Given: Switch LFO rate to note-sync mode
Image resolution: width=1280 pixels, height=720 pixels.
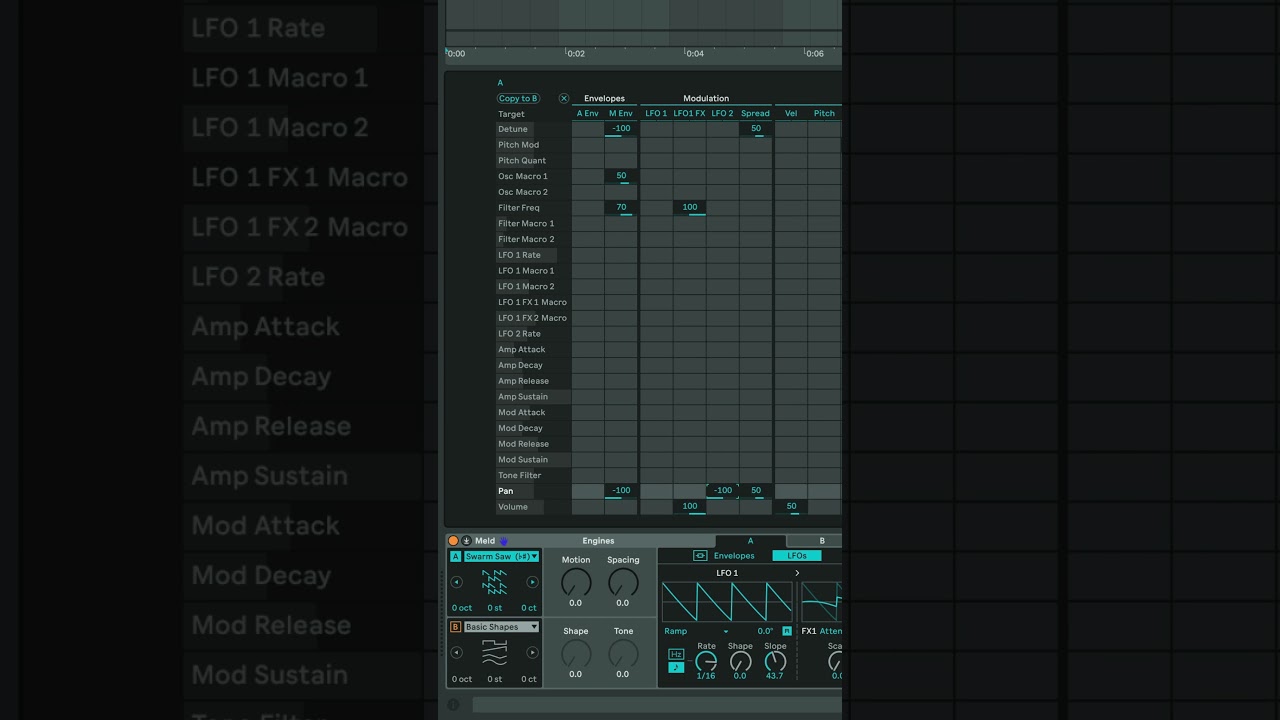Looking at the screenshot, I should point(676,667).
